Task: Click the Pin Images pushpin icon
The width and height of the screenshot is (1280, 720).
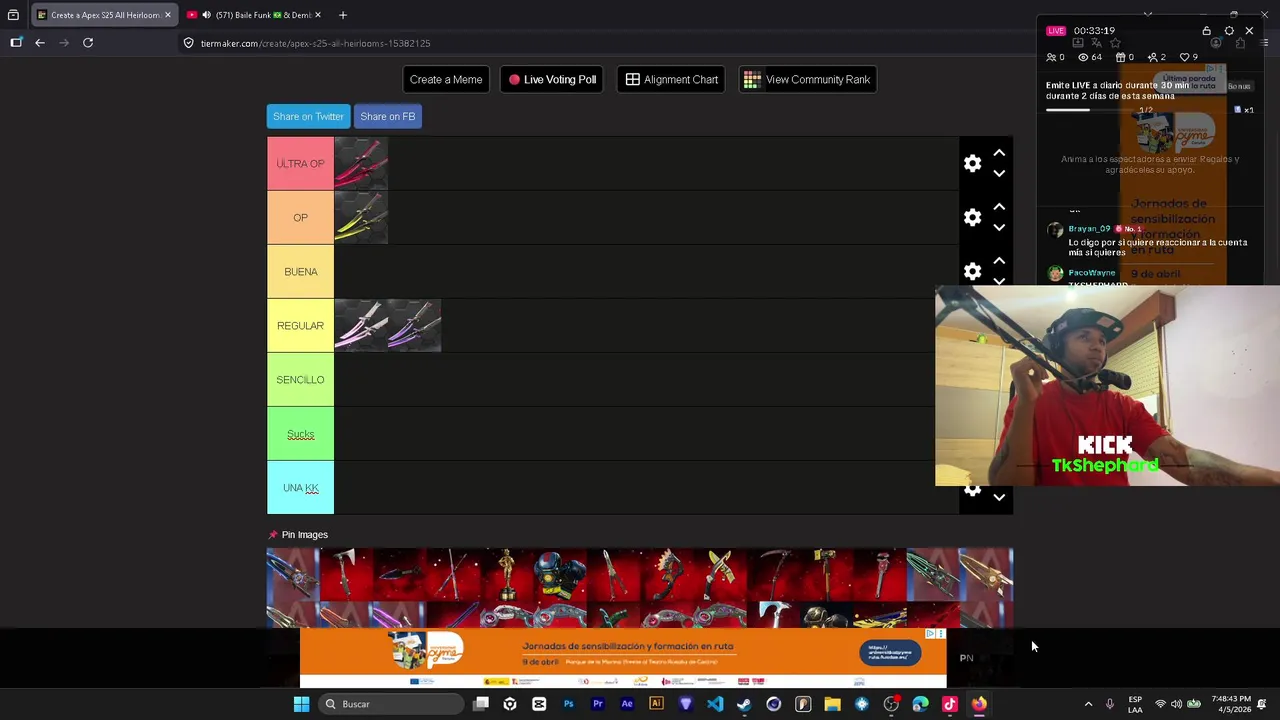Action: pos(273,535)
